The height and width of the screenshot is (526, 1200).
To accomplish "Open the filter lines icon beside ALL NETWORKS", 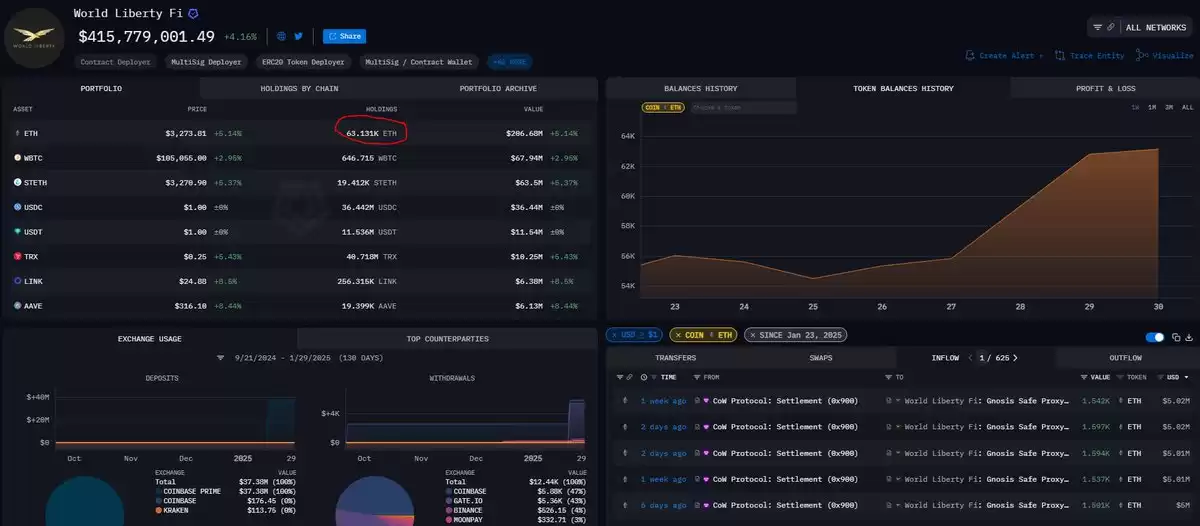I will coord(1097,27).
